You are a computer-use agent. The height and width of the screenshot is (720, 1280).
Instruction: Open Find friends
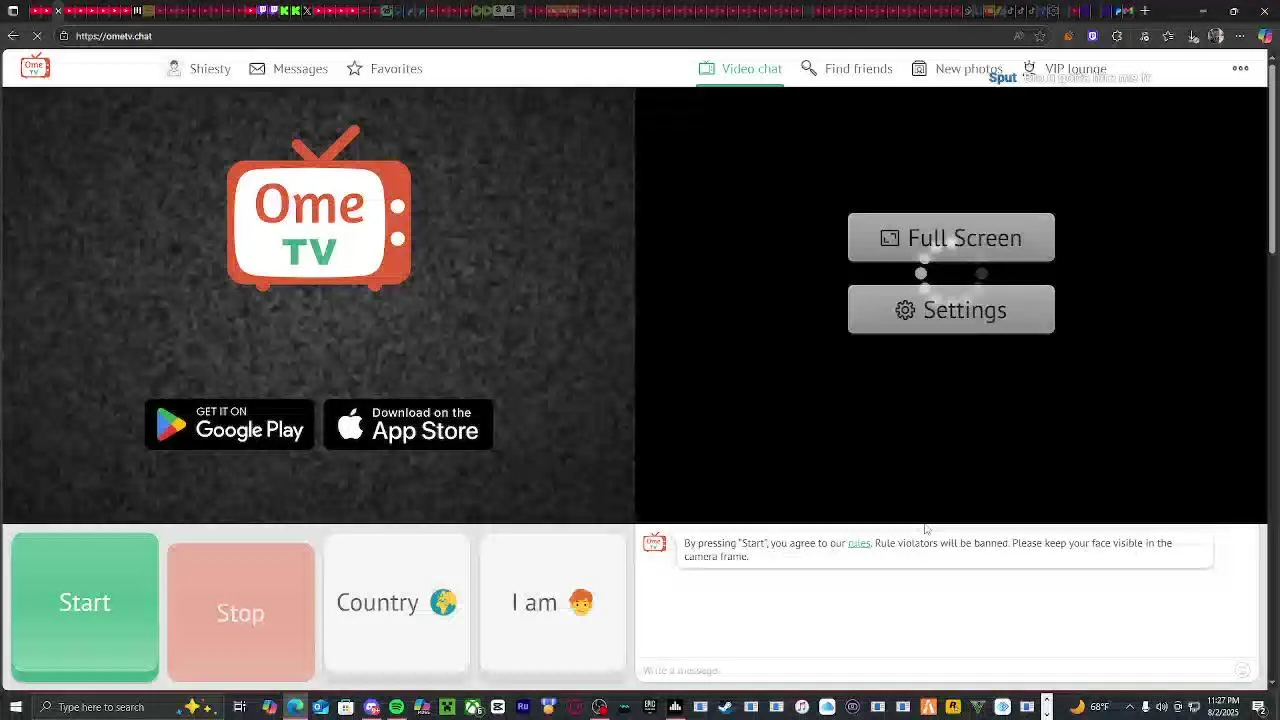(x=846, y=68)
